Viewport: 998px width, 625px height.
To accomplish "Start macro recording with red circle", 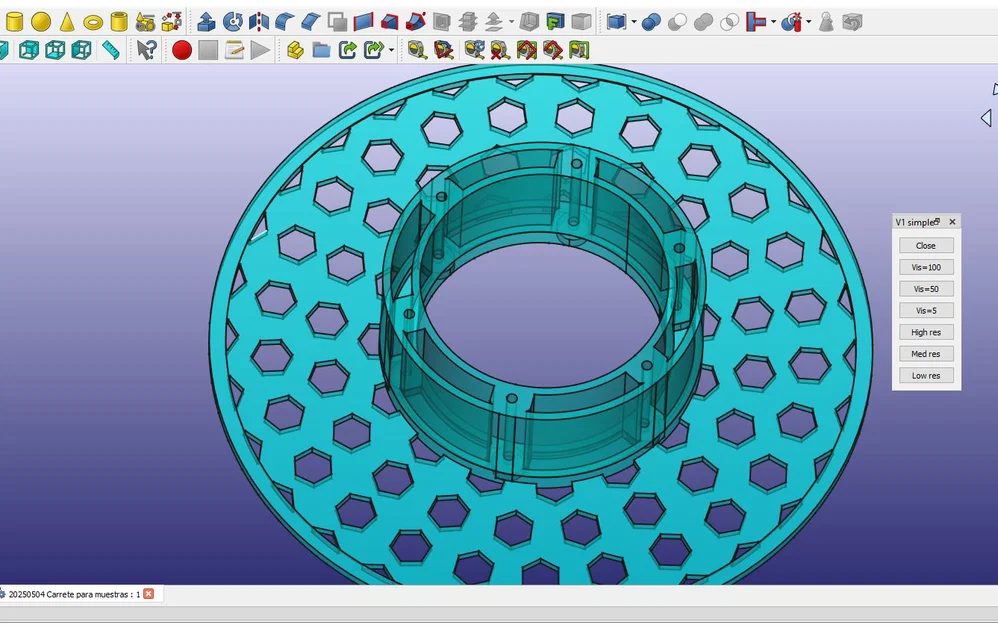I will 182,50.
